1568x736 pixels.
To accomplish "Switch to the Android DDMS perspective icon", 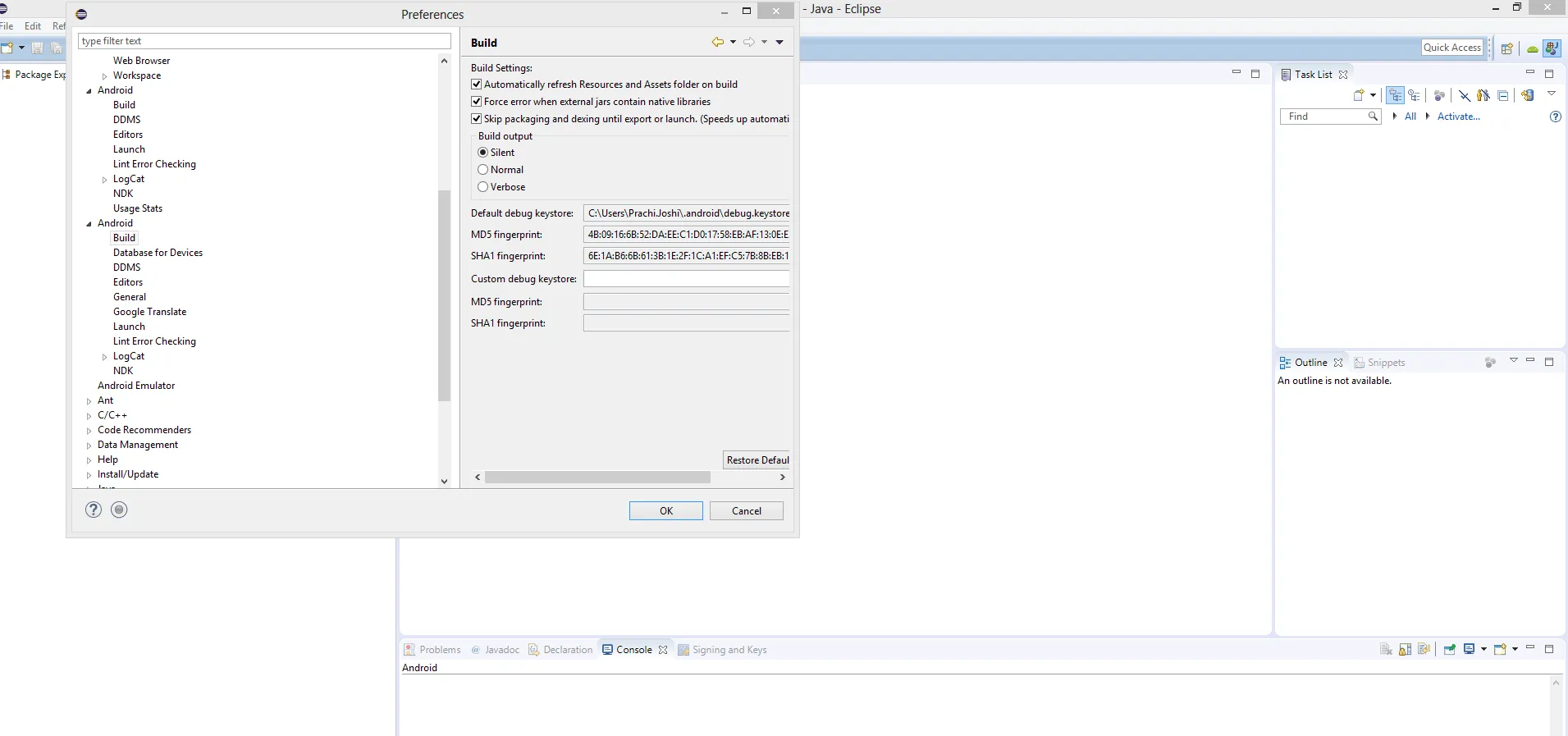I will pyautogui.click(x=1532, y=48).
